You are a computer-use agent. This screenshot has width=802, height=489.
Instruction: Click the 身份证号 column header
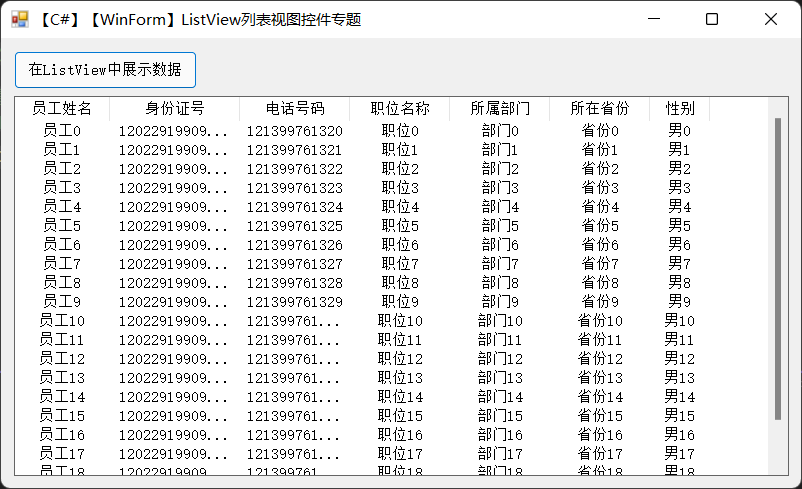pyautogui.click(x=174, y=108)
